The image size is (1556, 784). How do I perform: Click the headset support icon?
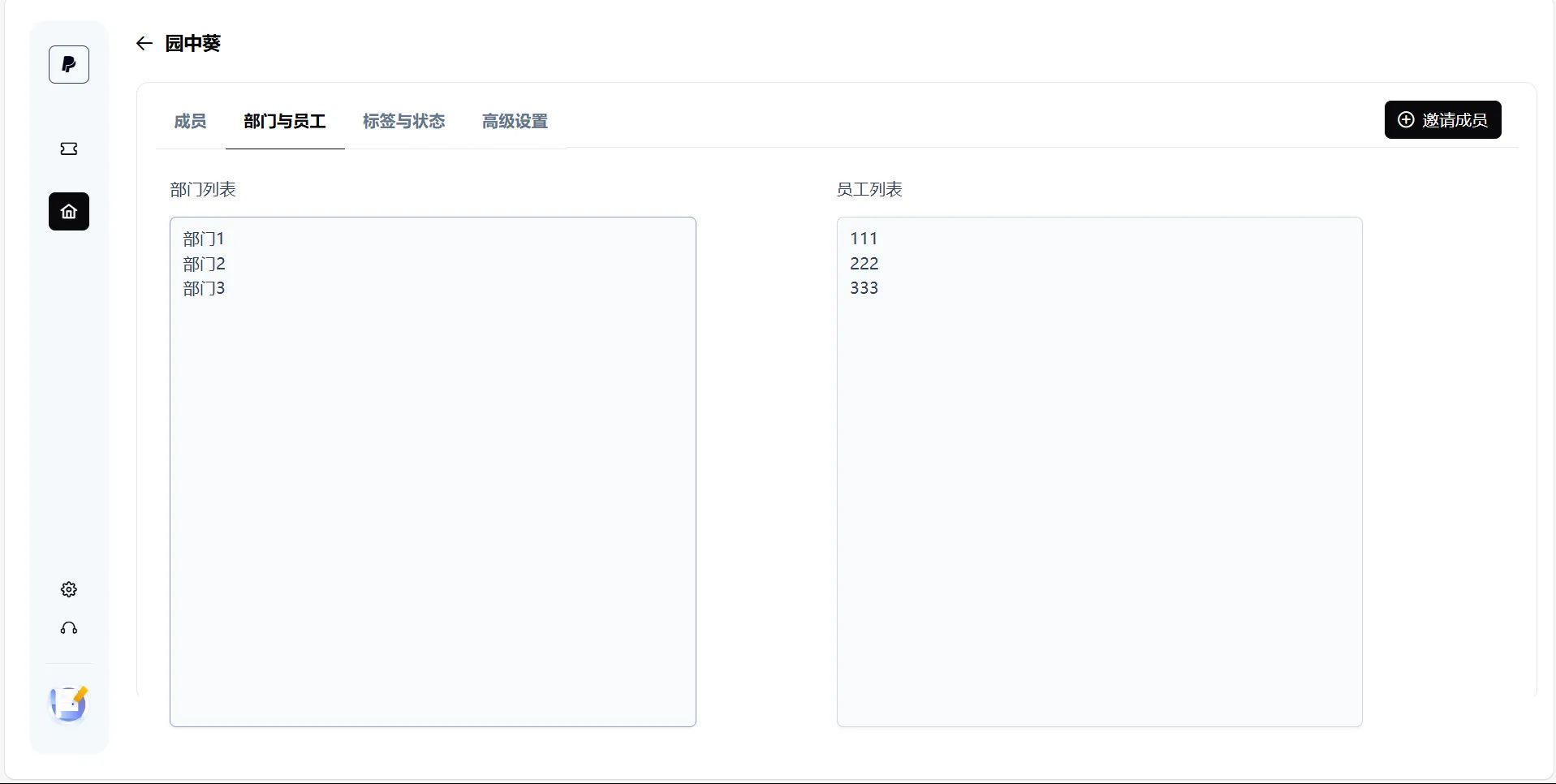pos(69,628)
